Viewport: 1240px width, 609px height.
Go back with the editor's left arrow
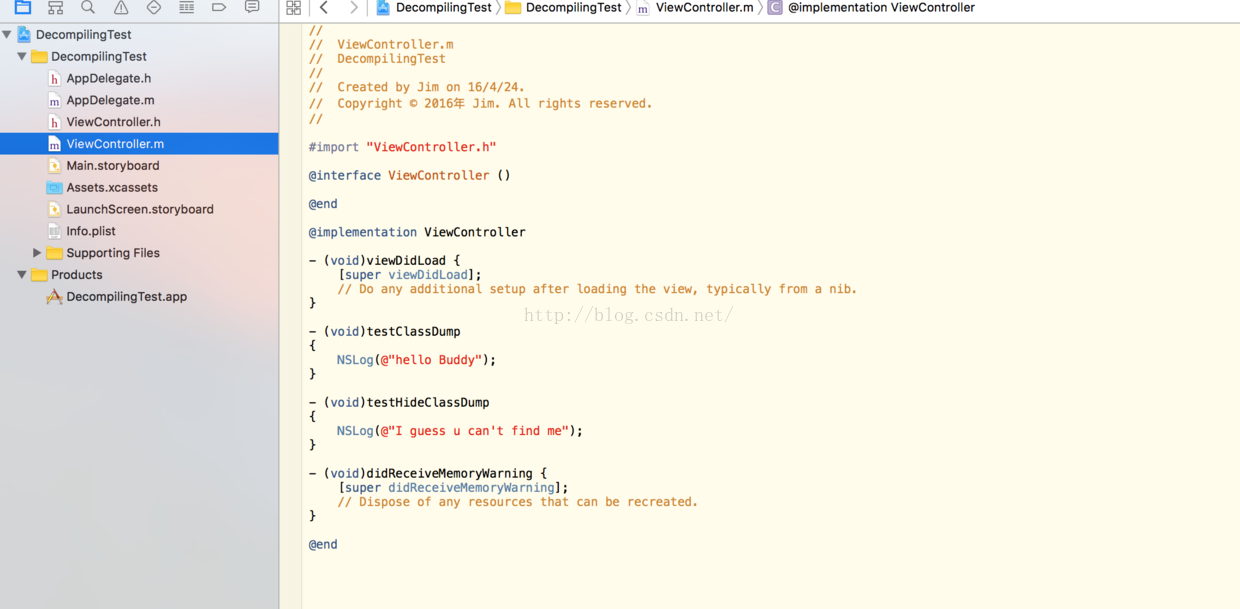click(324, 7)
